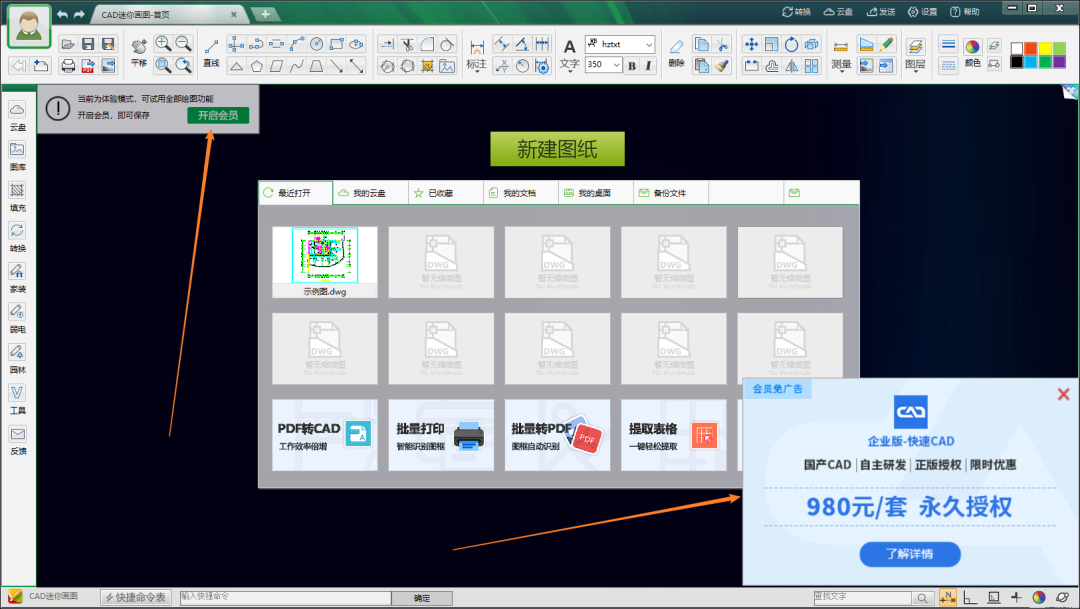Add a new tab with plus button
The width and height of the screenshot is (1080, 609).
click(265, 14)
